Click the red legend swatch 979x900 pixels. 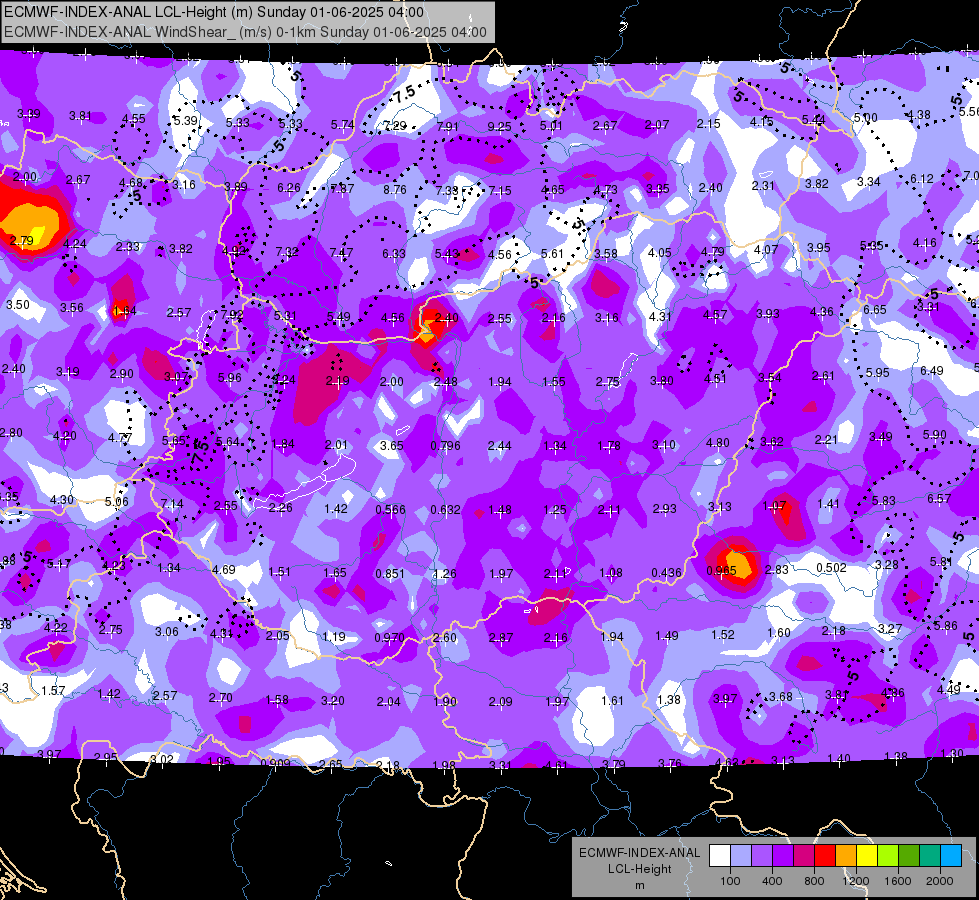coord(825,856)
